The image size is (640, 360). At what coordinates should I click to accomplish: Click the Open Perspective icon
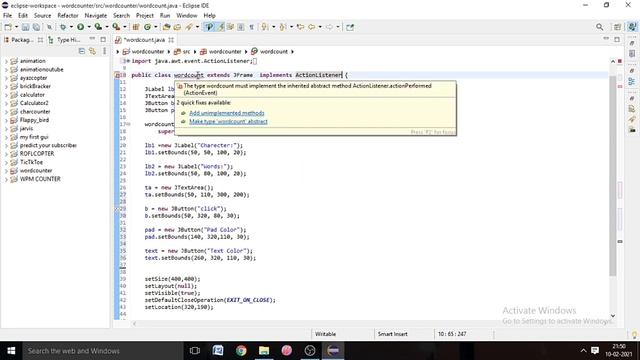617,27
